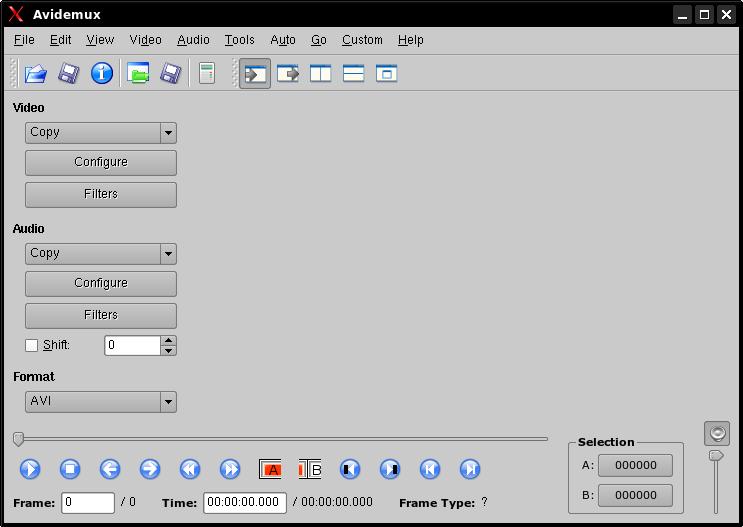Image resolution: width=743 pixels, height=527 pixels.
Task: Click Filters under Audio
Action: 100,315
